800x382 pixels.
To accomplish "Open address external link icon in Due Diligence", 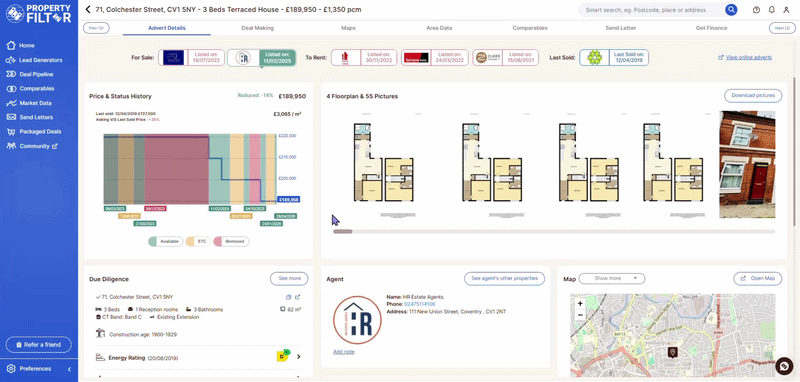I will (x=298, y=297).
